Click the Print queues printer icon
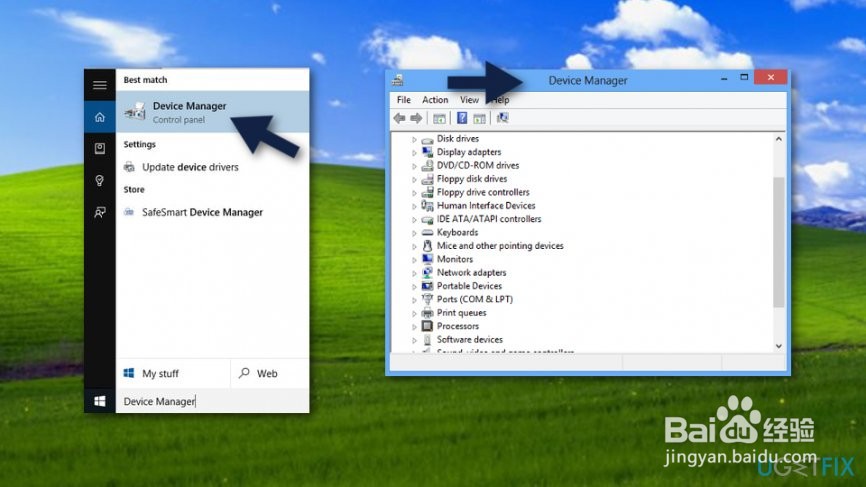 [x=427, y=313]
